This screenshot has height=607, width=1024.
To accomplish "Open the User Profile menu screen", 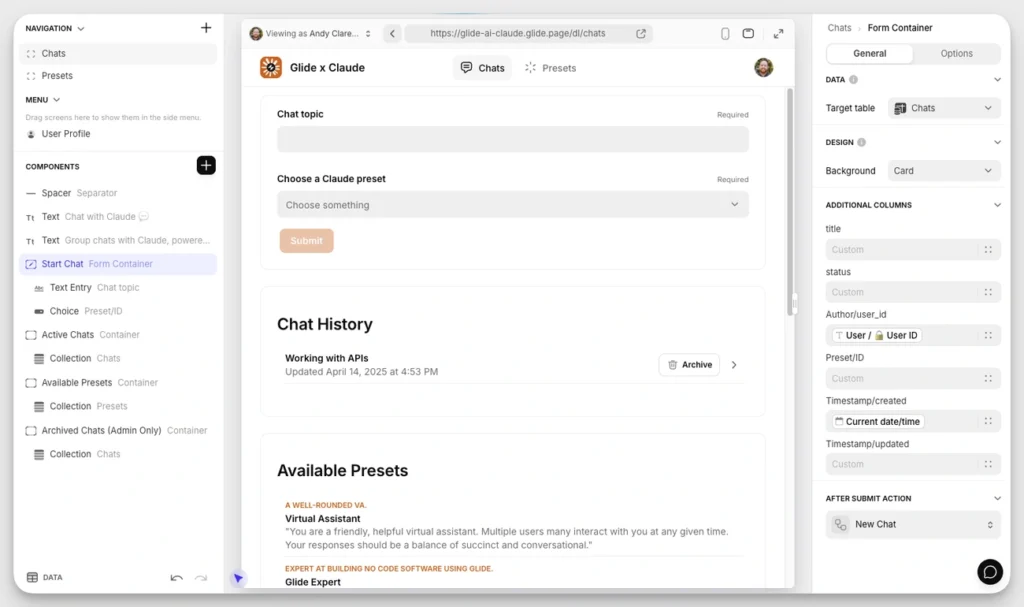I will tap(118, 134).
